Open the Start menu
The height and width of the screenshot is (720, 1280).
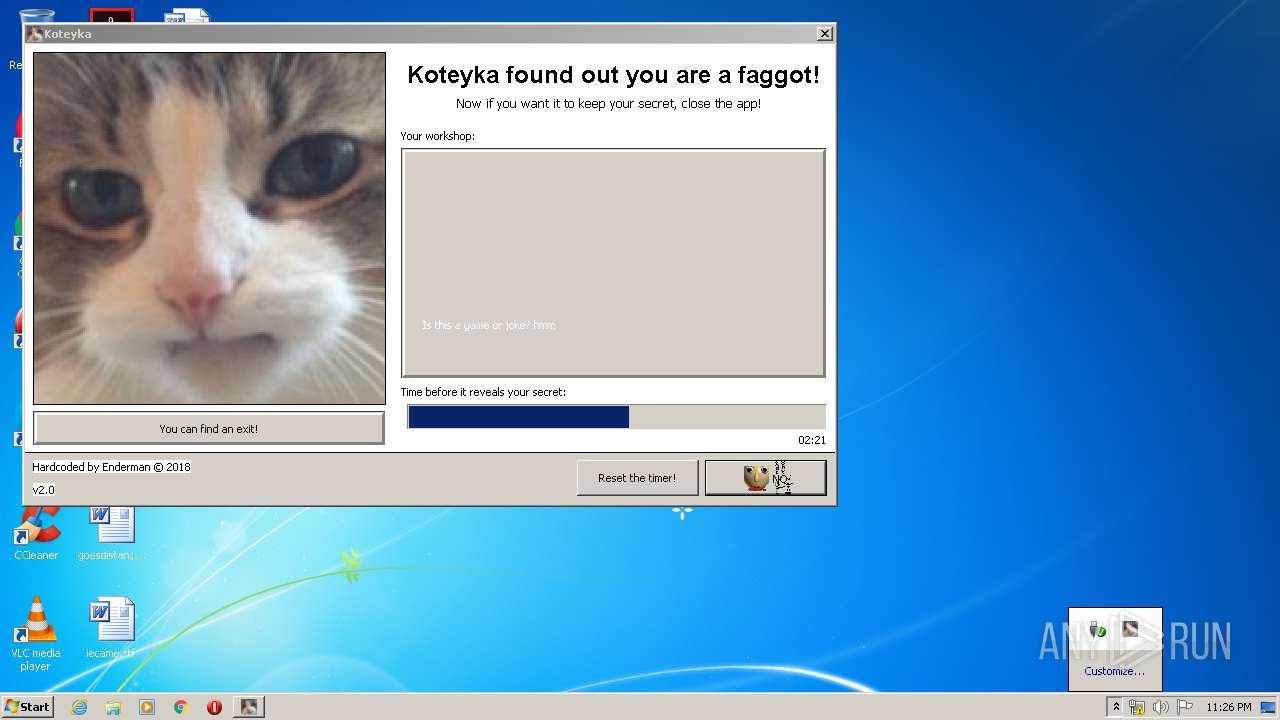(27, 707)
